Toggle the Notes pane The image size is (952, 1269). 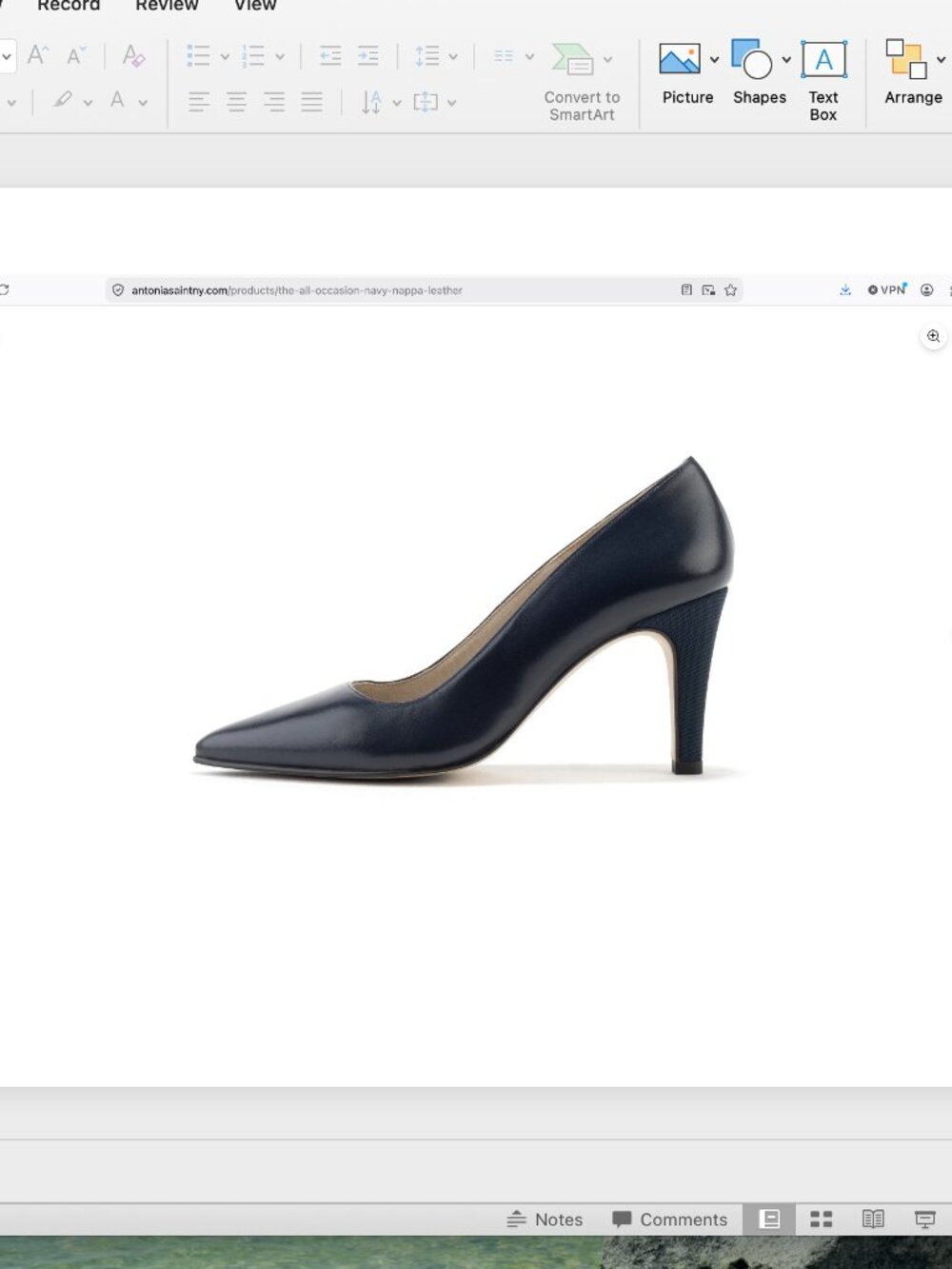pyautogui.click(x=545, y=1219)
